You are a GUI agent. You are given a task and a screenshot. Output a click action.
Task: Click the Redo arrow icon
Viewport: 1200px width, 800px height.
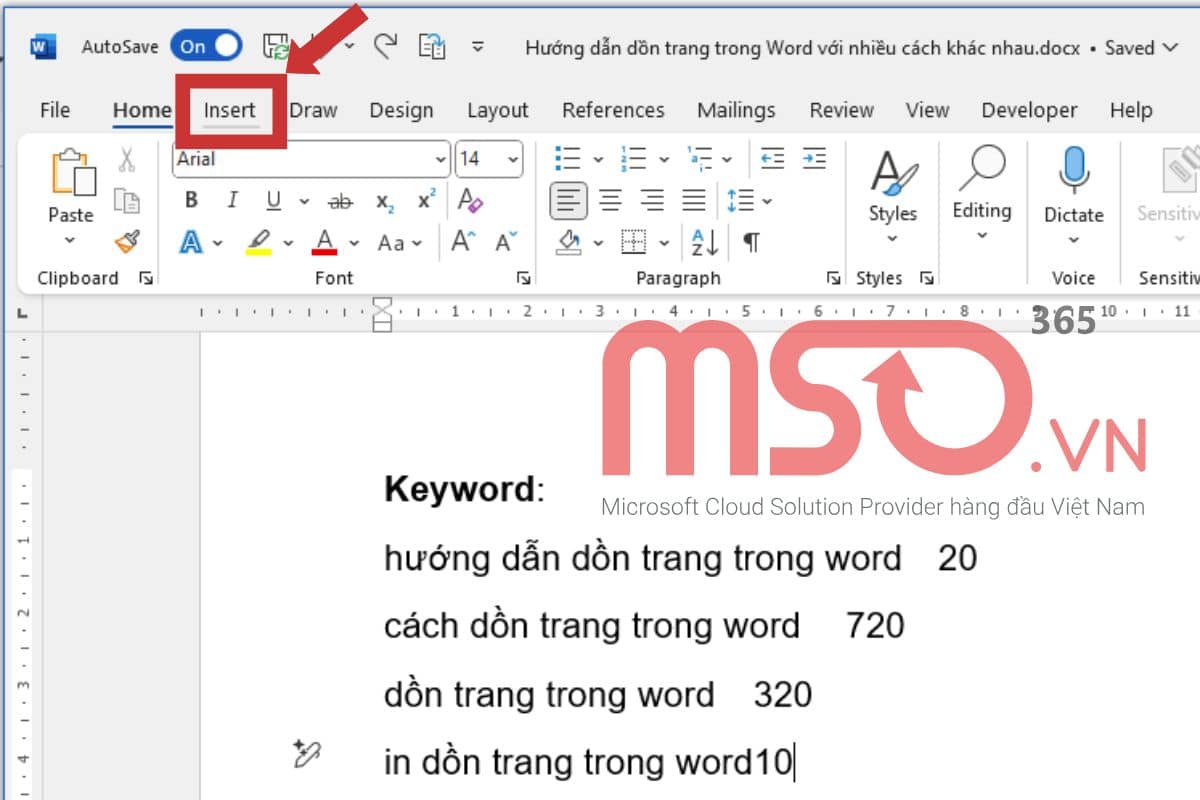click(386, 46)
